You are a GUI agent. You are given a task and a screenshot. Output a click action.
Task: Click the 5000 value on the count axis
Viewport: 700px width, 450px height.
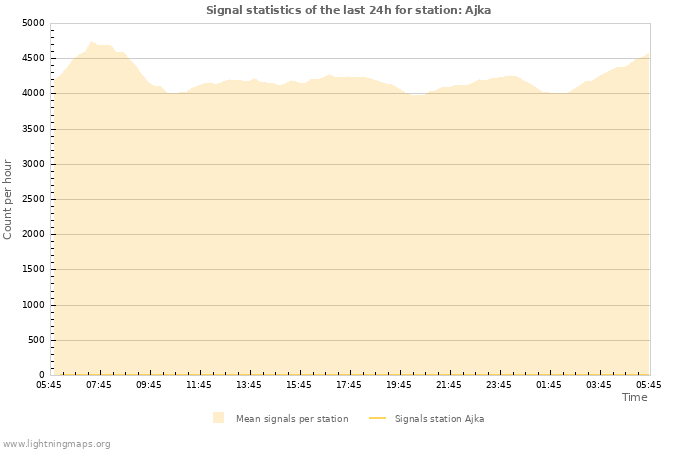coord(33,23)
